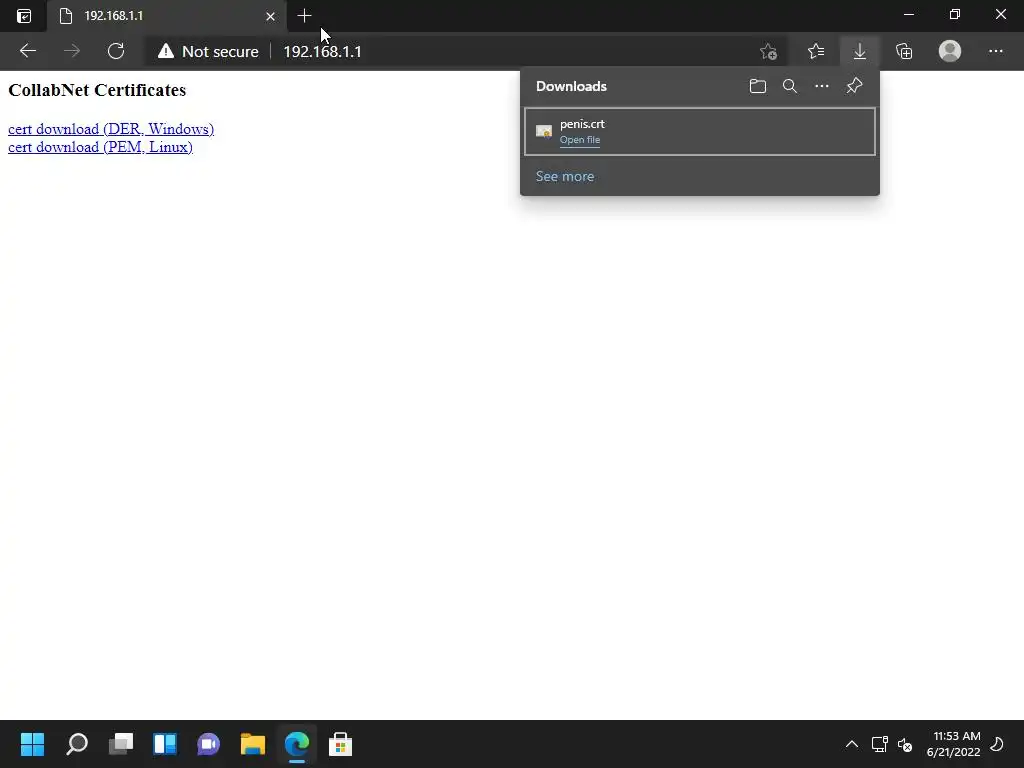
Task: Open Collections panel
Action: click(x=904, y=52)
